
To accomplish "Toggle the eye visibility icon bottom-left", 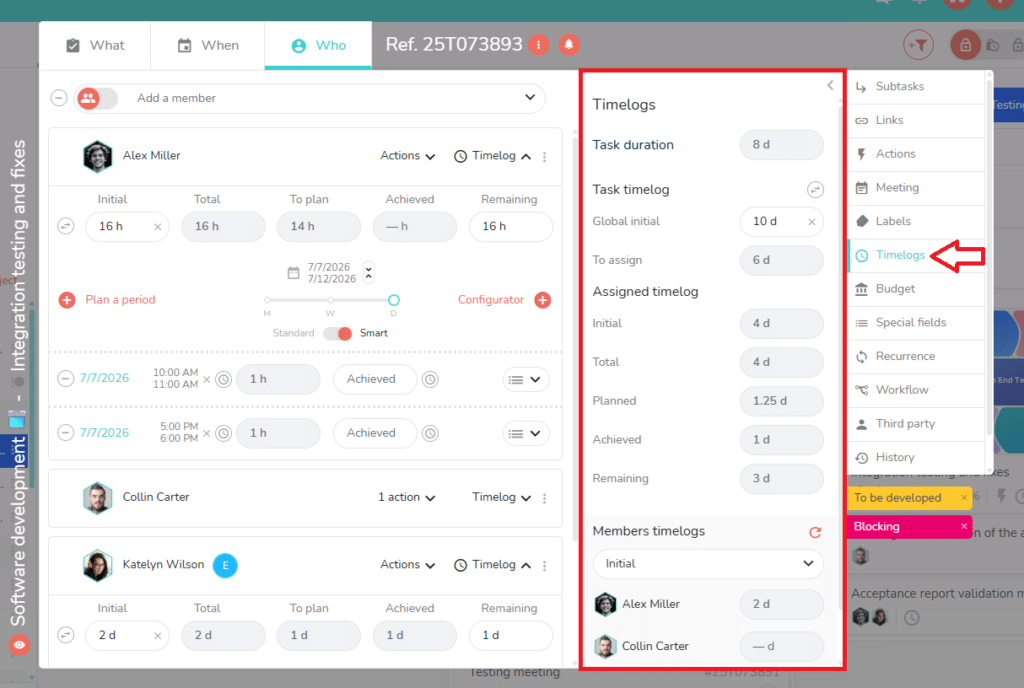I will point(19,645).
